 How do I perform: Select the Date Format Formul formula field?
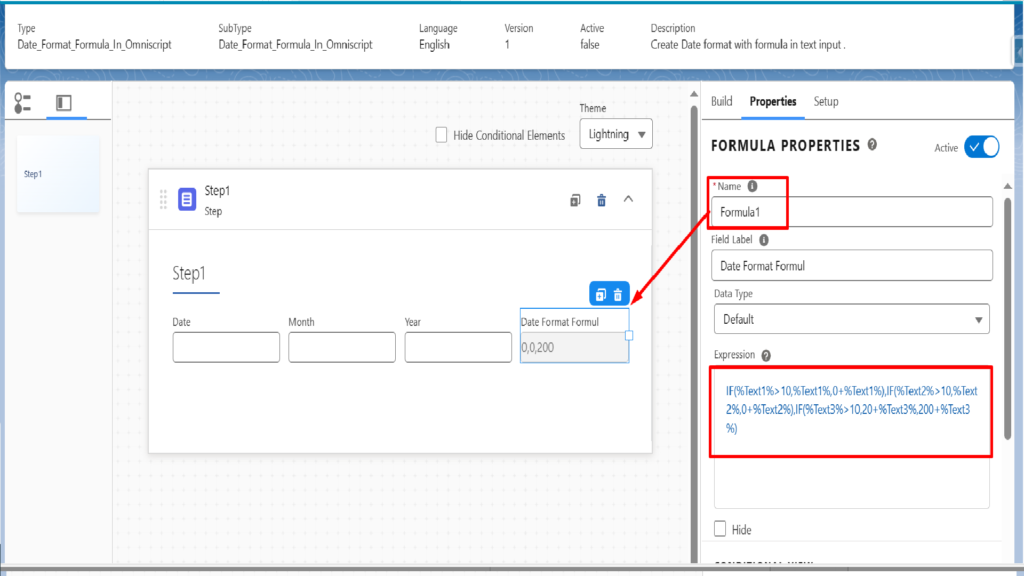[x=575, y=347]
